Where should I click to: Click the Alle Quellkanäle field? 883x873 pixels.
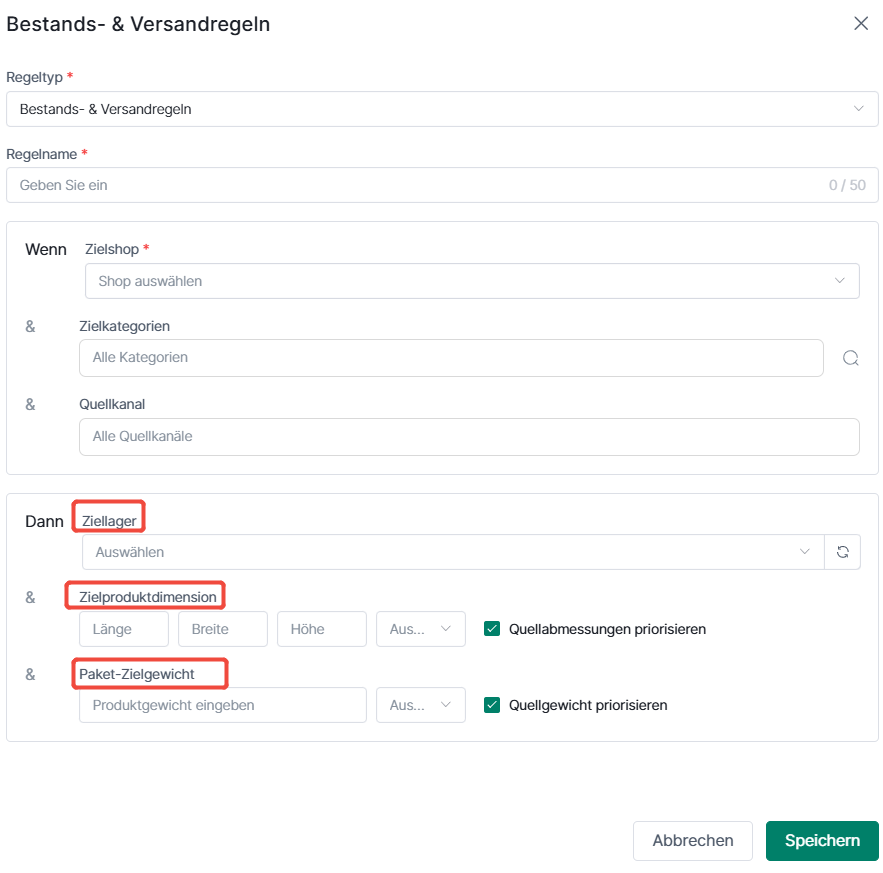(x=469, y=436)
